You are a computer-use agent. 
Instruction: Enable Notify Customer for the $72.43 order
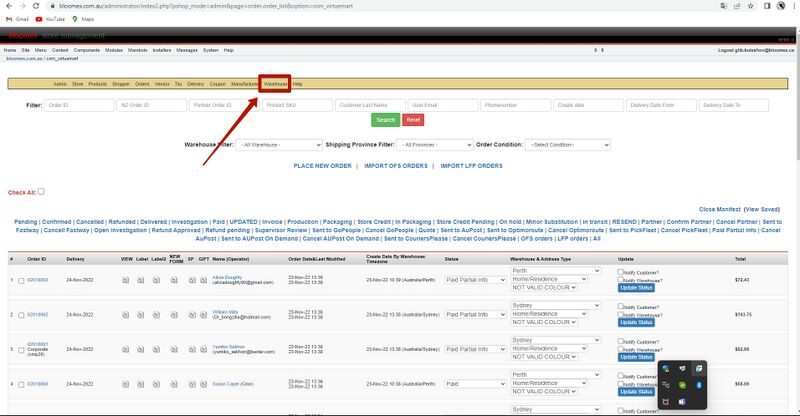(620, 272)
